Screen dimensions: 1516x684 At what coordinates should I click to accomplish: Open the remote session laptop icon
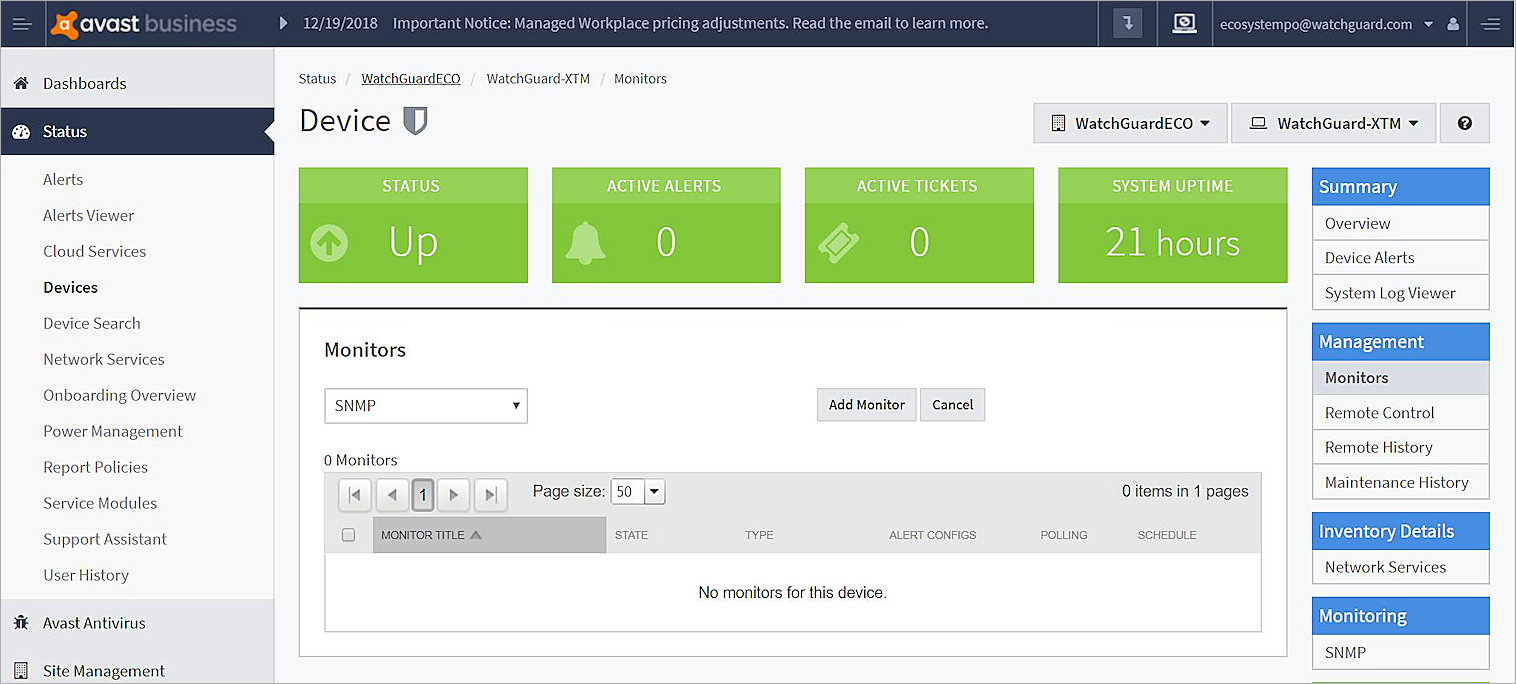point(1184,23)
